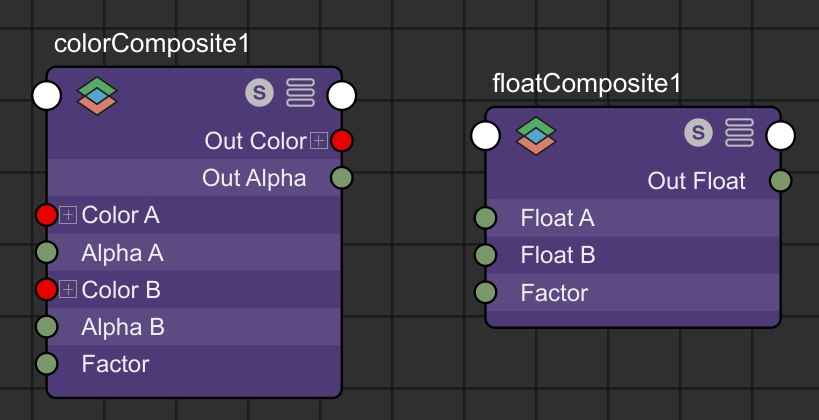
Task: Click the Out Alpha output port
Action: pyautogui.click(x=342, y=178)
